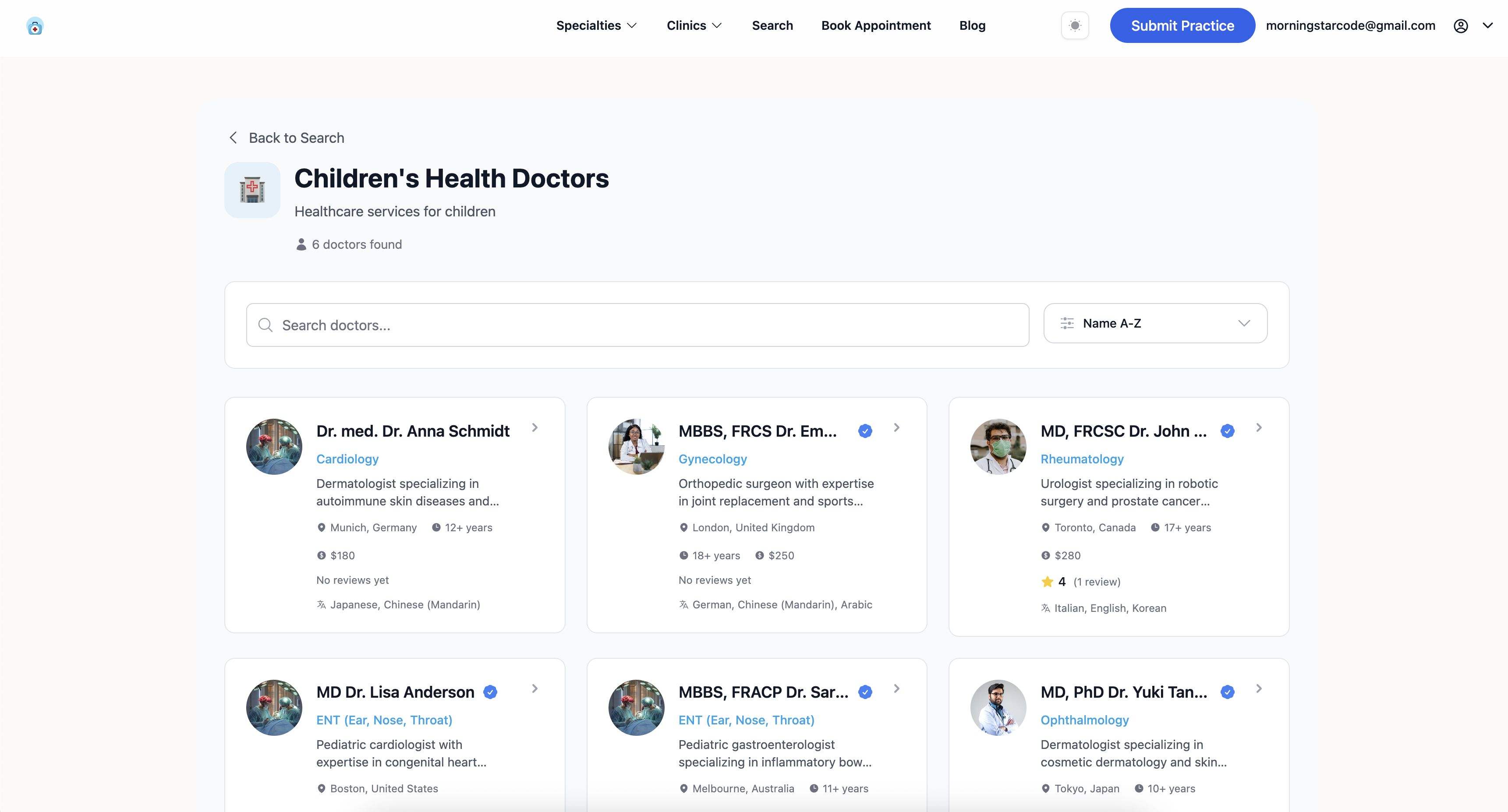Toggle the light/dark theme button
1508x812 pixels.
coord(1075,26)
